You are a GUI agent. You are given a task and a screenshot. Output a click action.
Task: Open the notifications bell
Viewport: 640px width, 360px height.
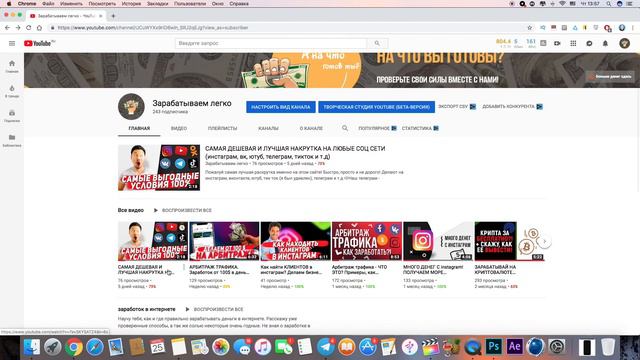point(605,43)
